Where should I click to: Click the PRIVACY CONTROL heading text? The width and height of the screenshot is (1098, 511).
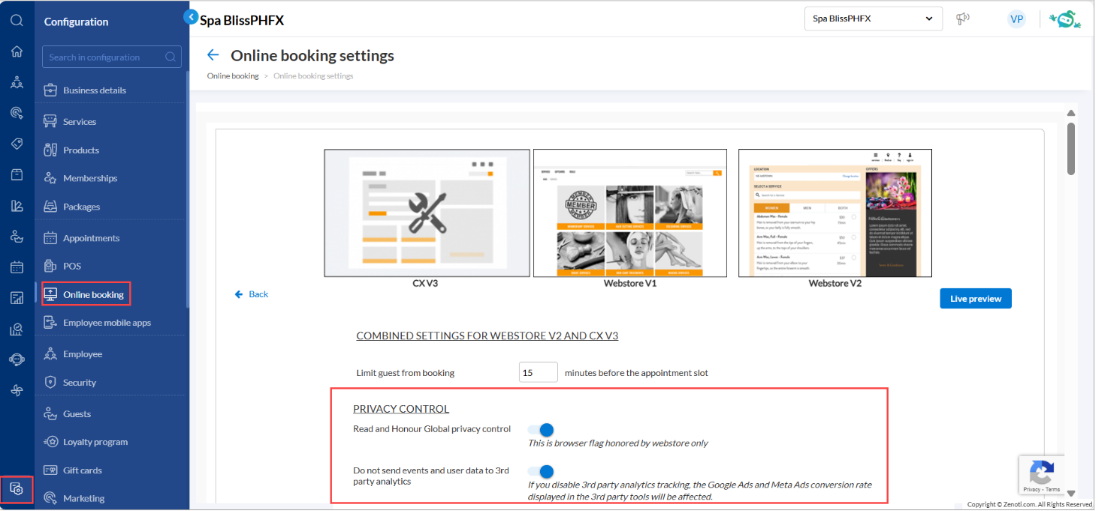pos(401,409)
